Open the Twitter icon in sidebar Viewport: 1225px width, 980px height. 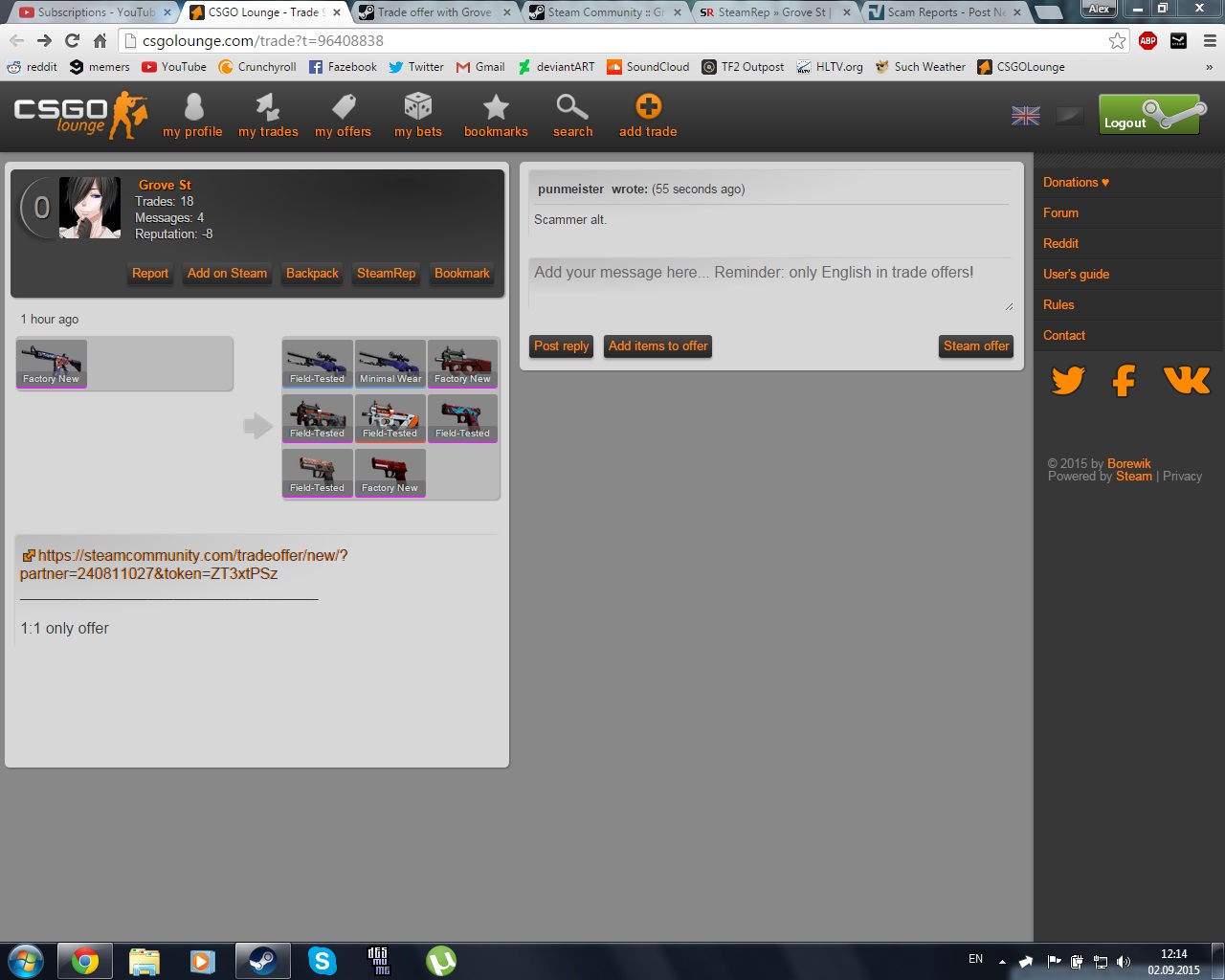pos(1068,381)
